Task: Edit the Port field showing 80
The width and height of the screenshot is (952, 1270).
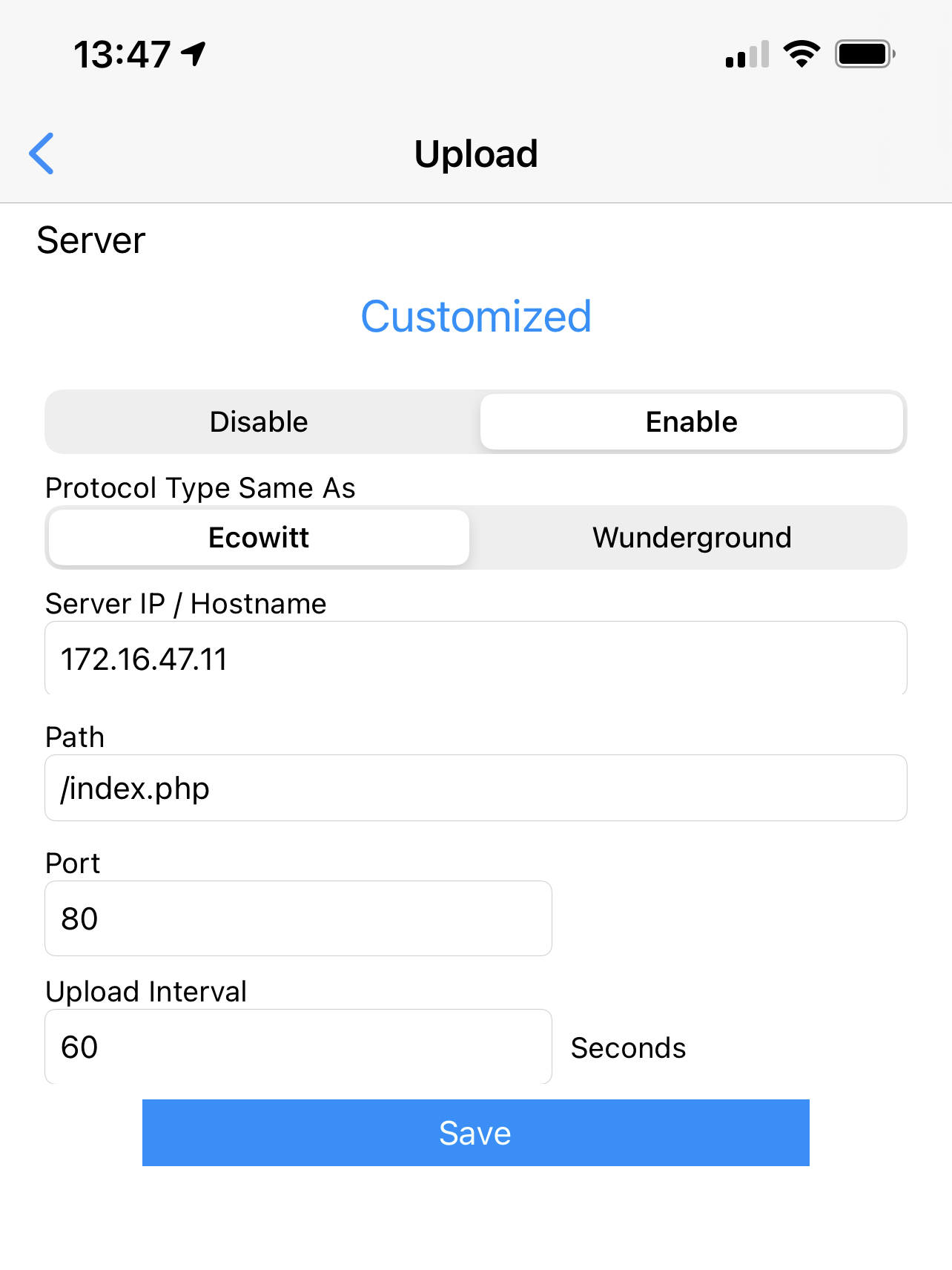Action: pyautogui.click(x=298, y=918)
